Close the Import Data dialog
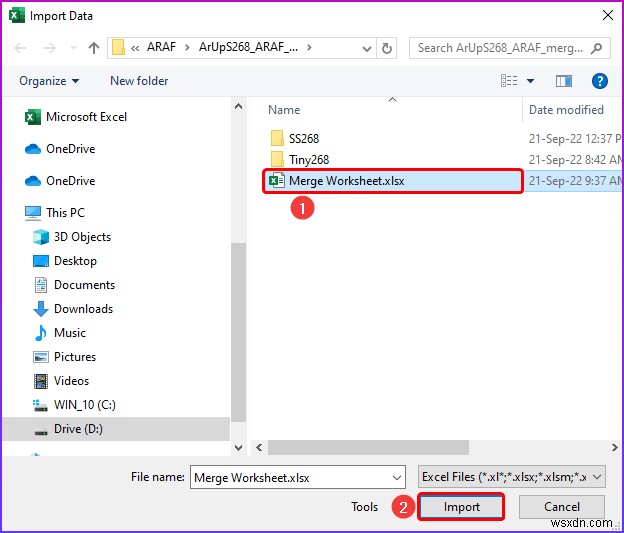 tap(607, 16)
